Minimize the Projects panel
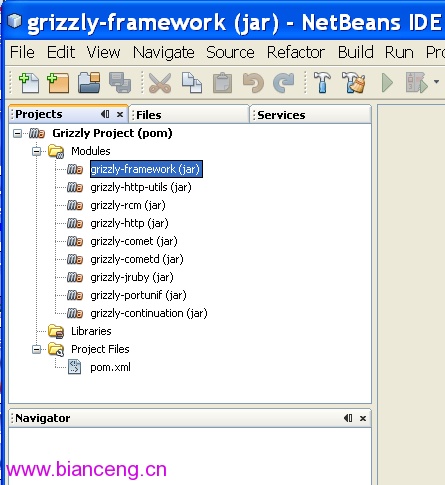This screenshot has height=485, width=445. [105, 114]
